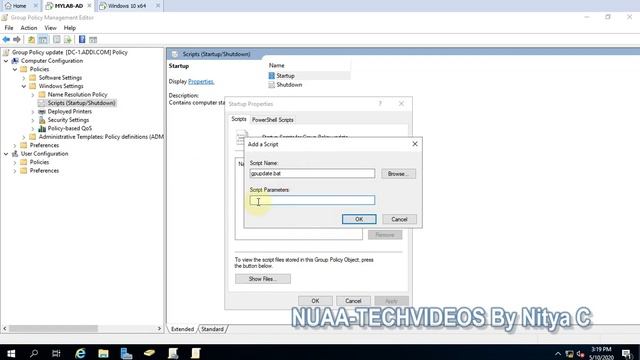This screenshot has height=360, width=640.
Task: Expand the Software Settings node
Action: (24, 78)
